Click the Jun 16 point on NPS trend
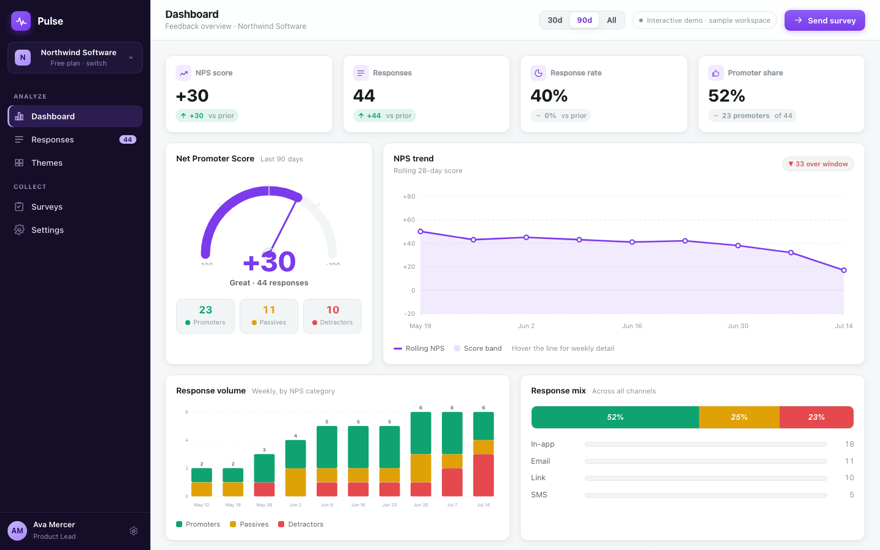 [632, 242]
